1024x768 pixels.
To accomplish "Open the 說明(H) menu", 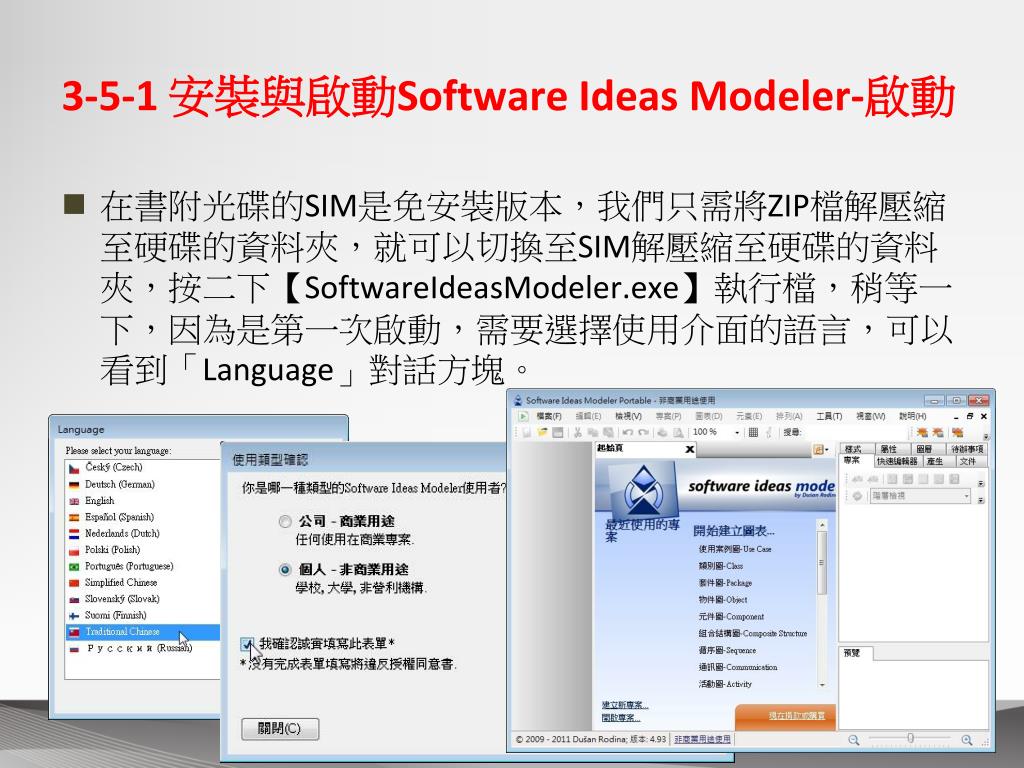I will tap(912, 416).
